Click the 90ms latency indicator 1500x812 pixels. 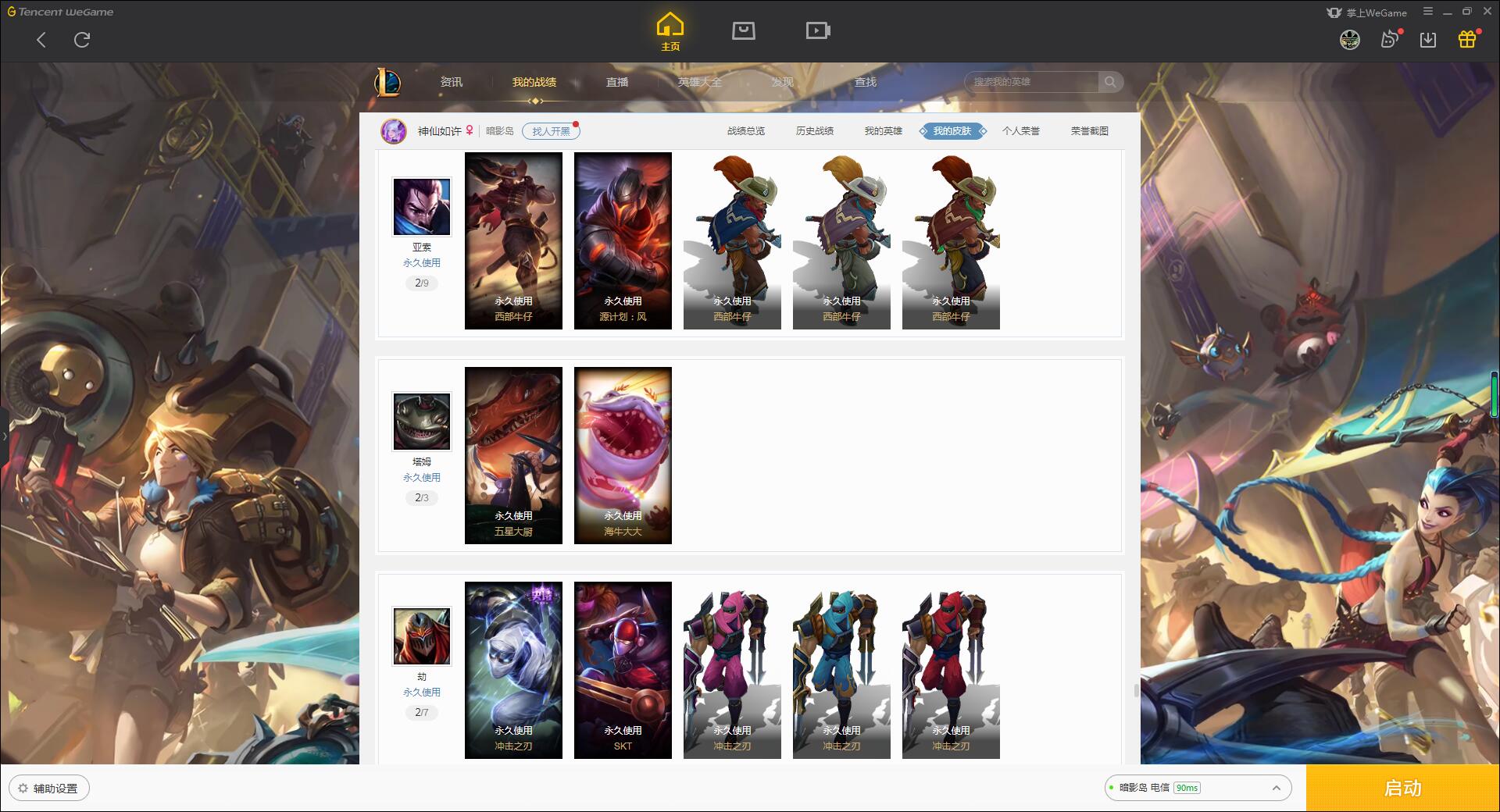tap(1187, 788)
